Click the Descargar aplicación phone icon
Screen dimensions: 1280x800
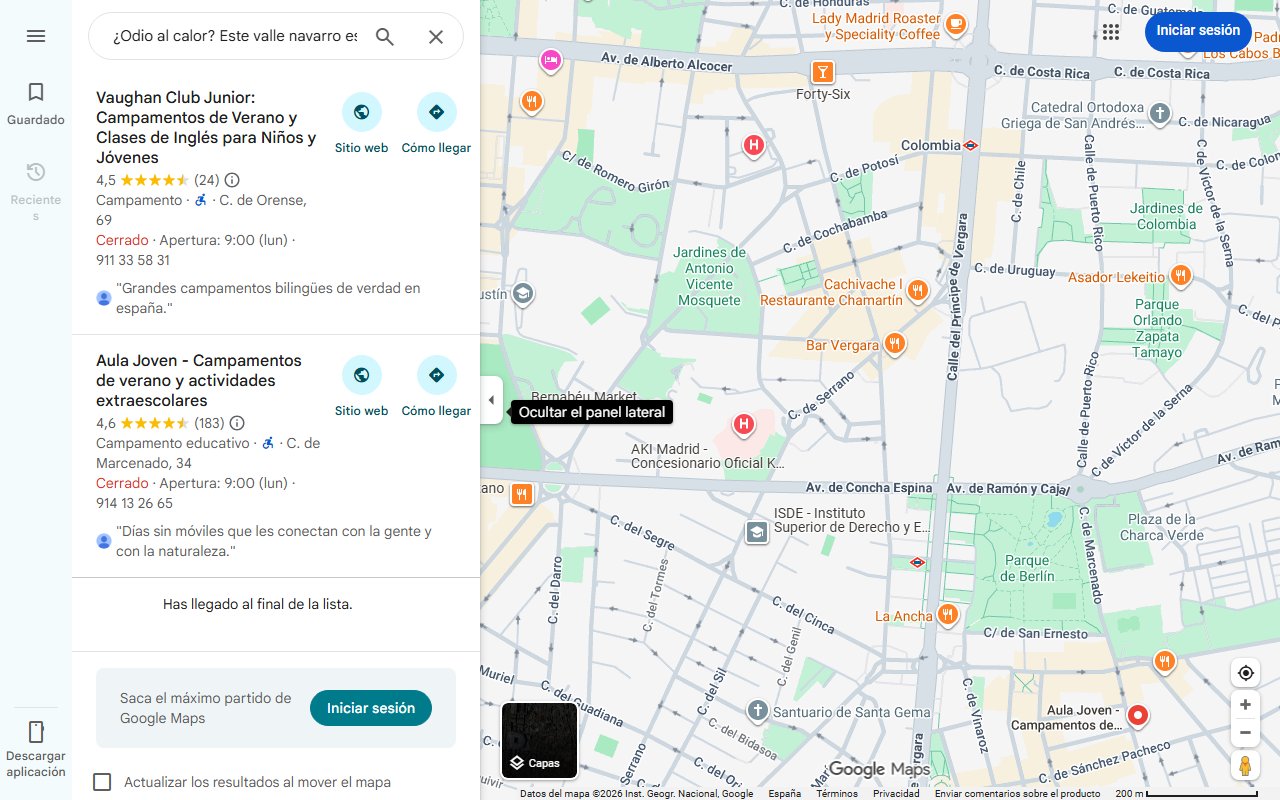click(x=36, y=732)
